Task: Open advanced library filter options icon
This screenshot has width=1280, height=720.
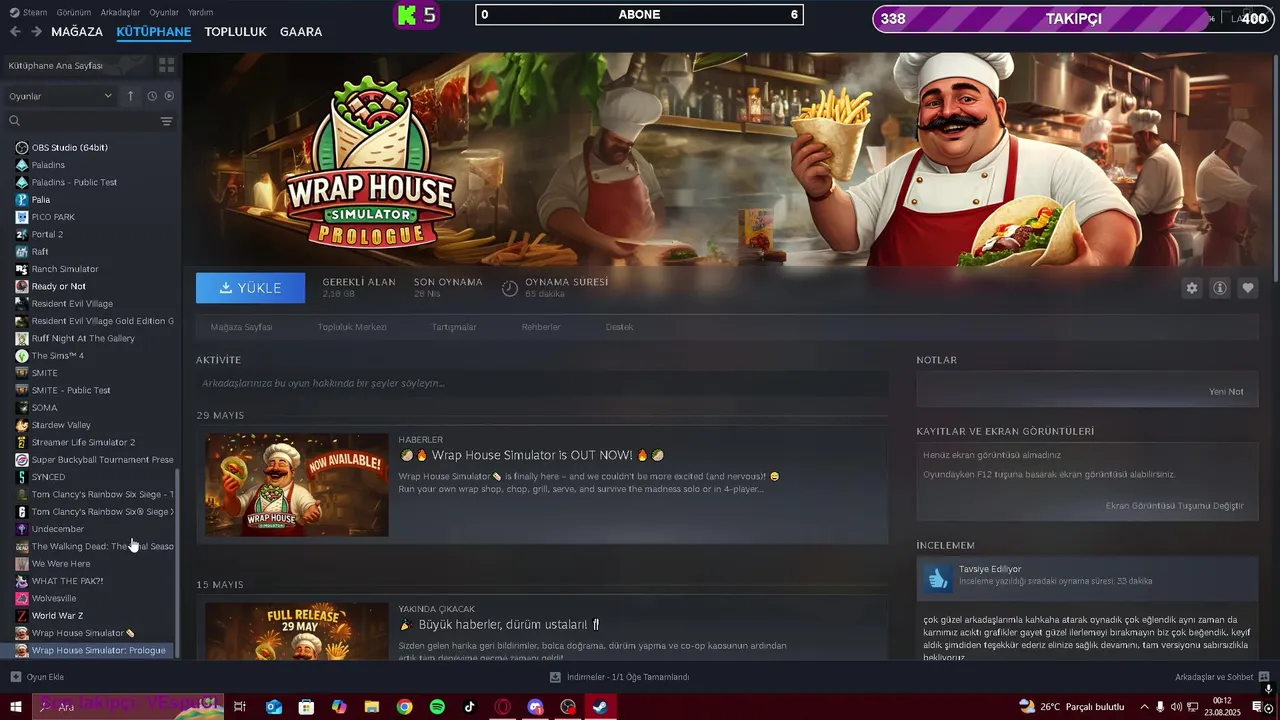Action: coord(166,121)
